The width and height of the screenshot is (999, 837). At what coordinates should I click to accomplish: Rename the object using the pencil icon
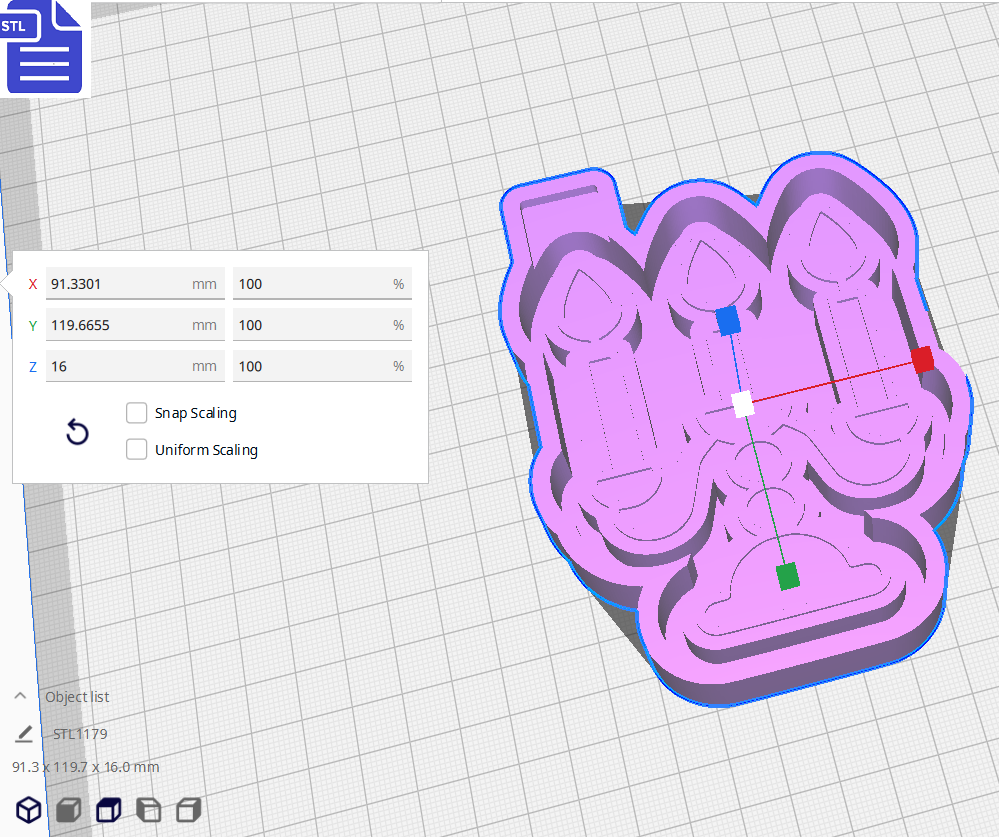point(24,733)
